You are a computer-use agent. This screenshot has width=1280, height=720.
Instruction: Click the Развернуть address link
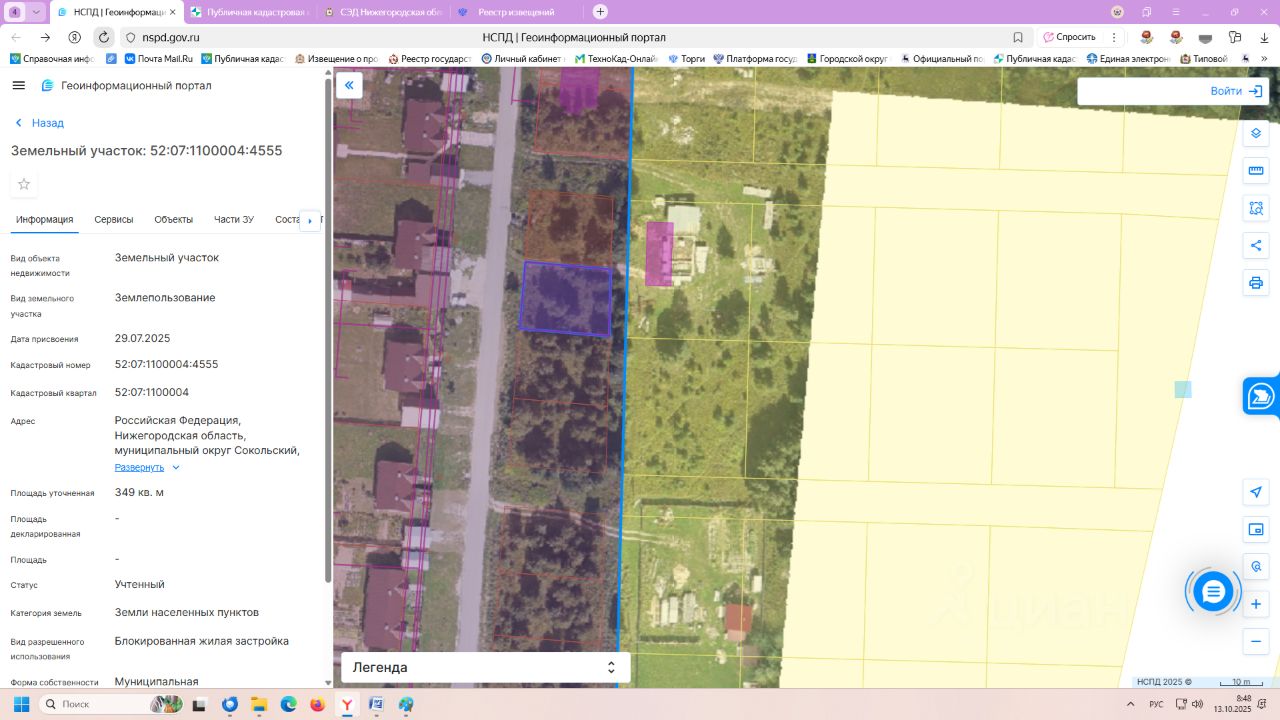(139, 467)
